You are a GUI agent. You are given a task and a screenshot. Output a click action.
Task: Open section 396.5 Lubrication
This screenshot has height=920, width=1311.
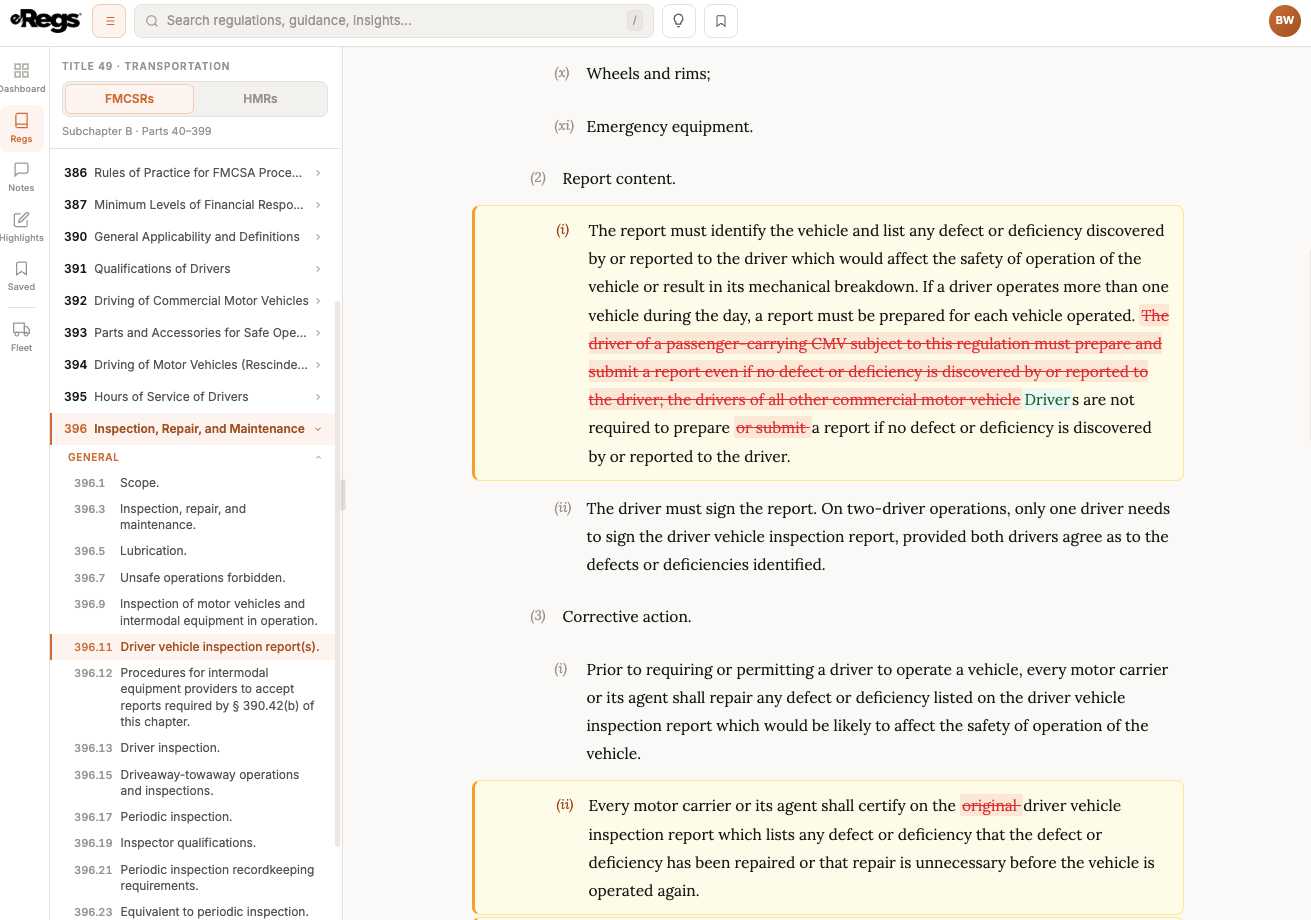192,551
